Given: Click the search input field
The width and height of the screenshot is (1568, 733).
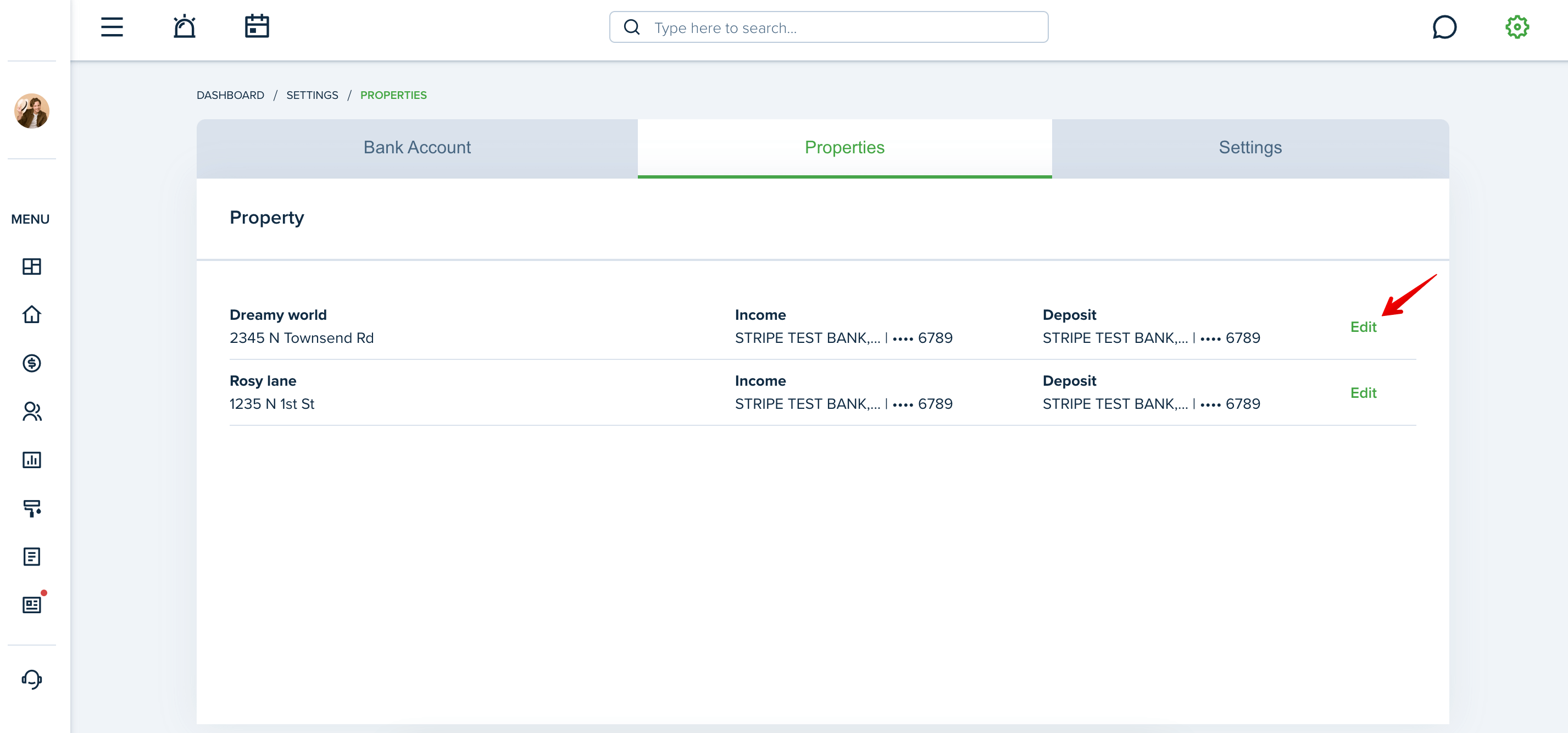Looking at the screenshot, I should pyautogui.click(x=829, y=27).
